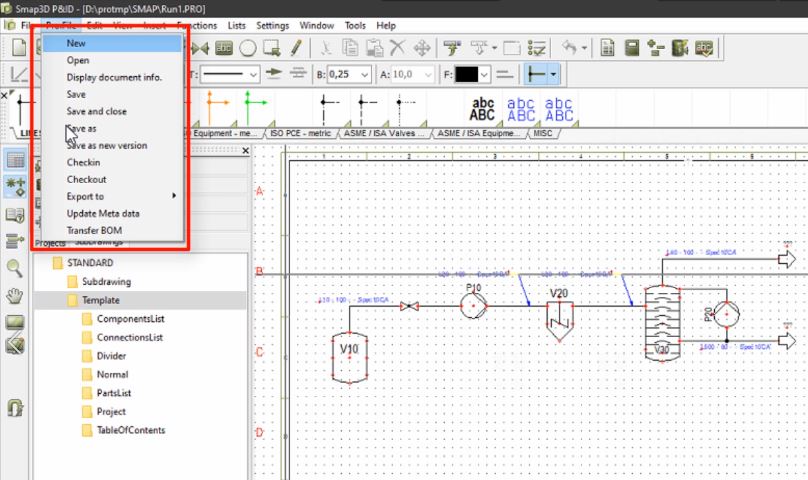
Task: Select the ComponentsList folder in tree
Action: click(x=130, y=318)
